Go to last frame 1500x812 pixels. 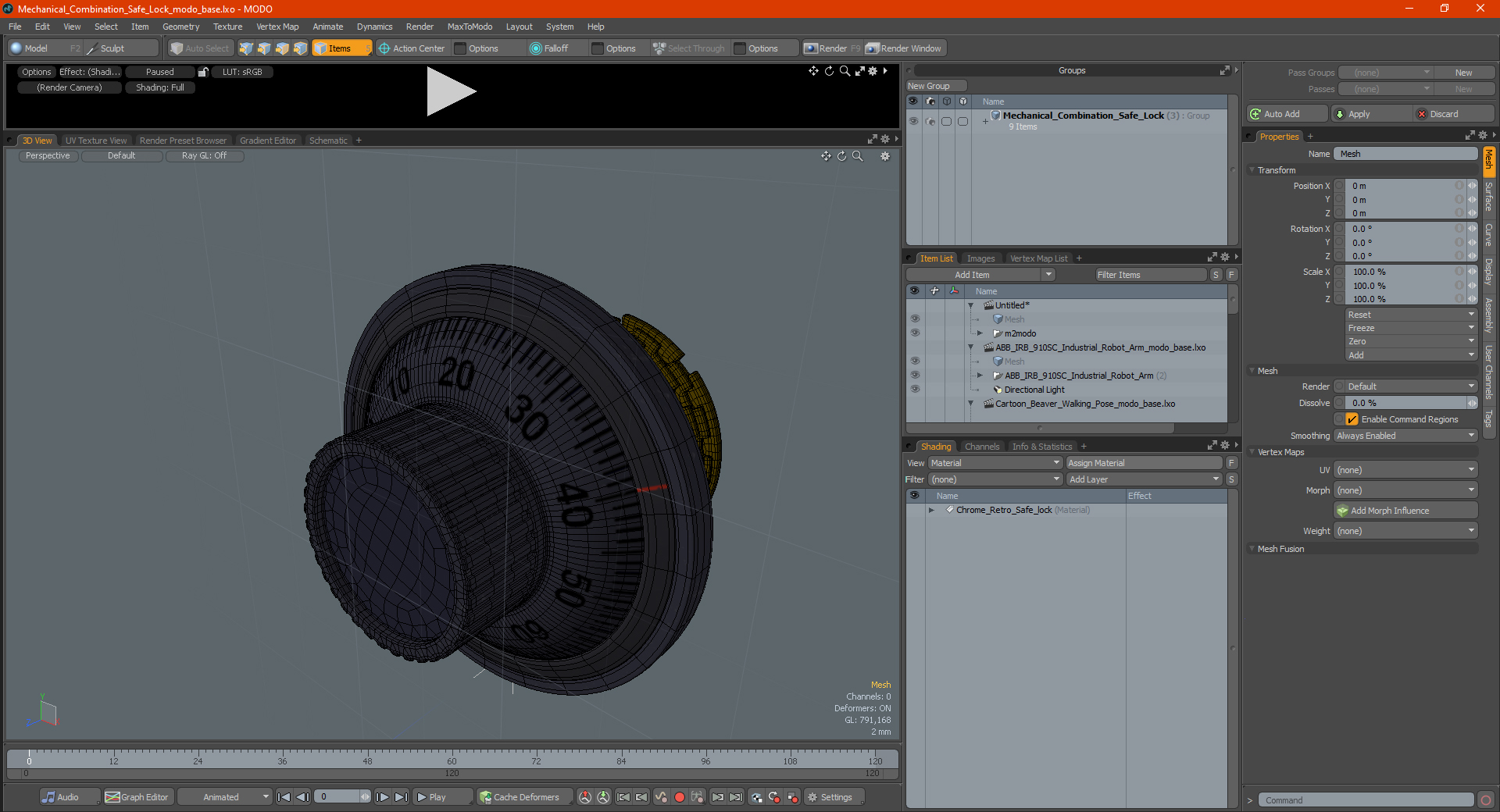pos(401,797)
